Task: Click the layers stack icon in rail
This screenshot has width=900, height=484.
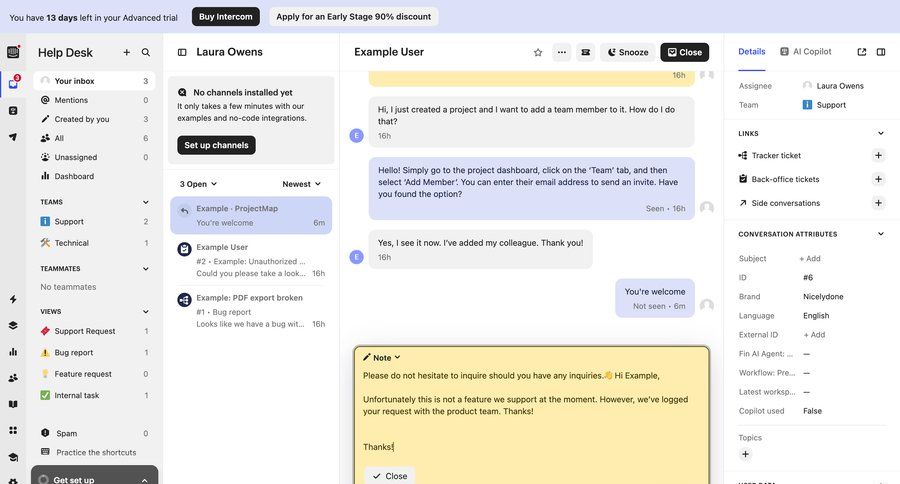Action: pyautogui.click(x=13, y=326)
